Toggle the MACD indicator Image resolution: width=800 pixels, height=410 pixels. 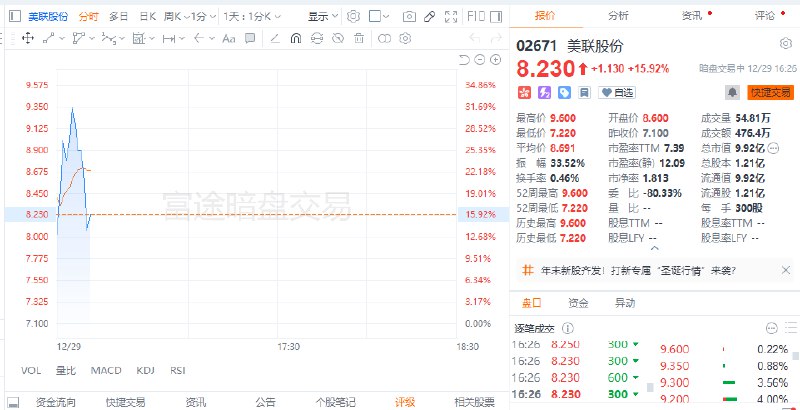tap(106, 371)
